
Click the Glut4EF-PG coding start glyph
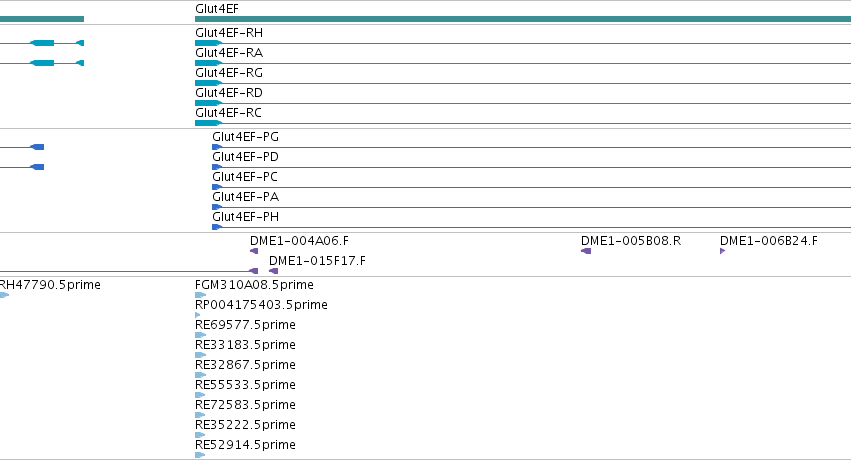point(217,147)
